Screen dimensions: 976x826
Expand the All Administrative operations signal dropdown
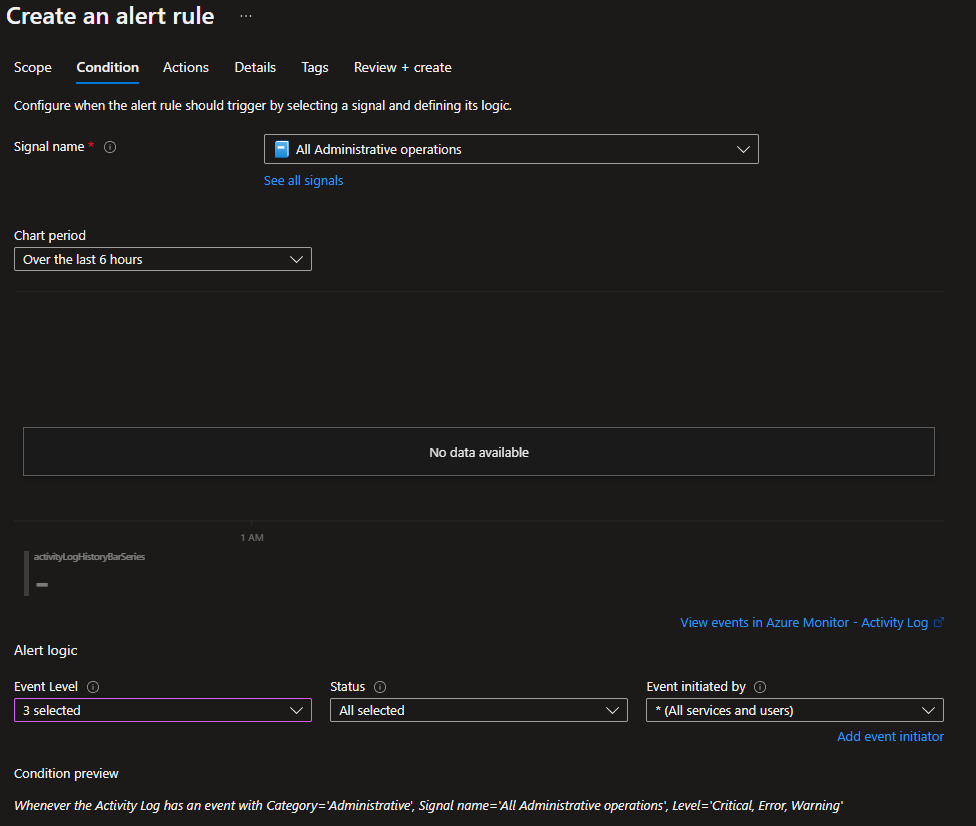click(x=511, y=149)
